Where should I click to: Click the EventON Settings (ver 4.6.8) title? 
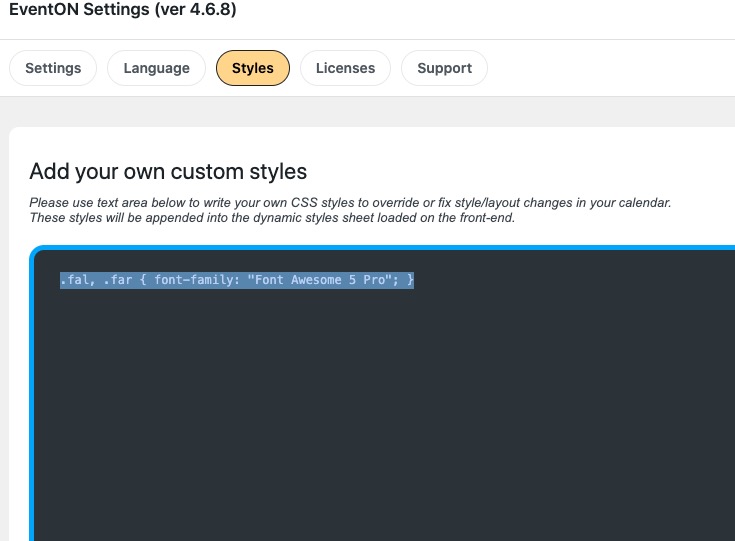point(123,9)
